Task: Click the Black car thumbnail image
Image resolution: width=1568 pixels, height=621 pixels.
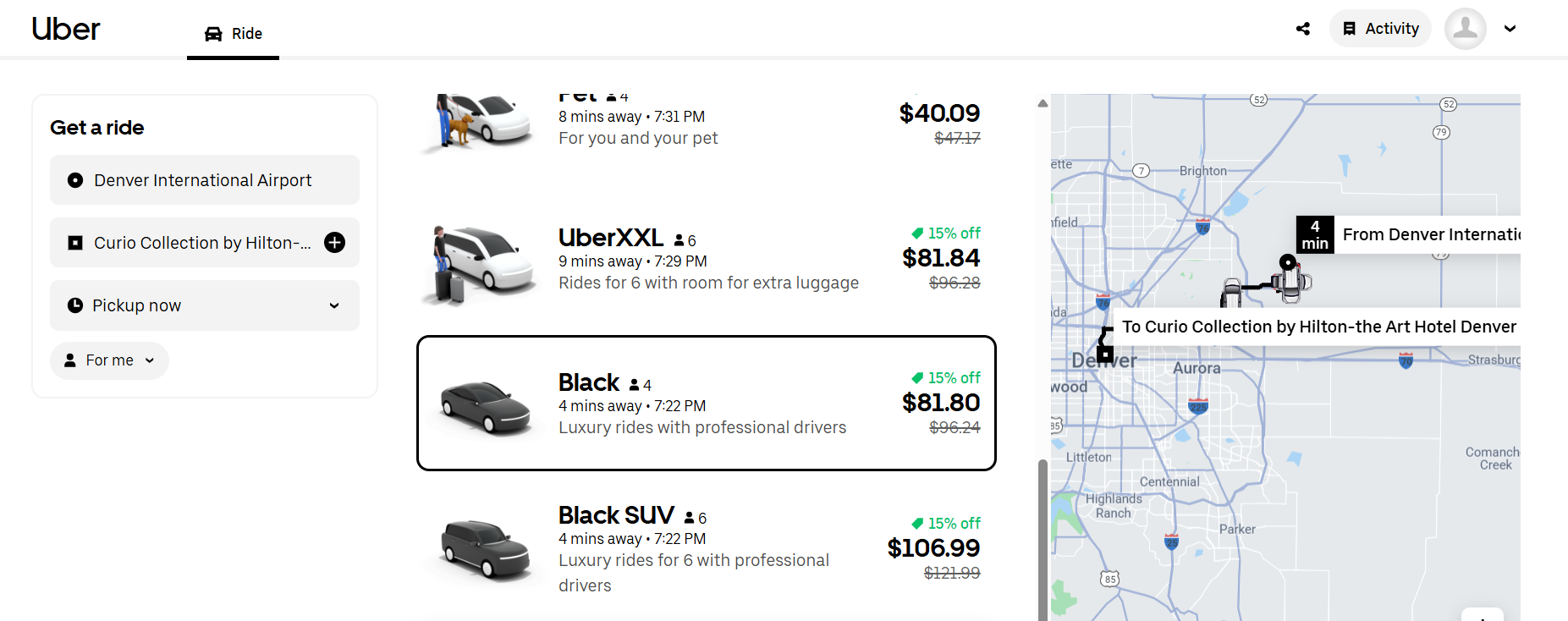Action: tap(485, 406)
